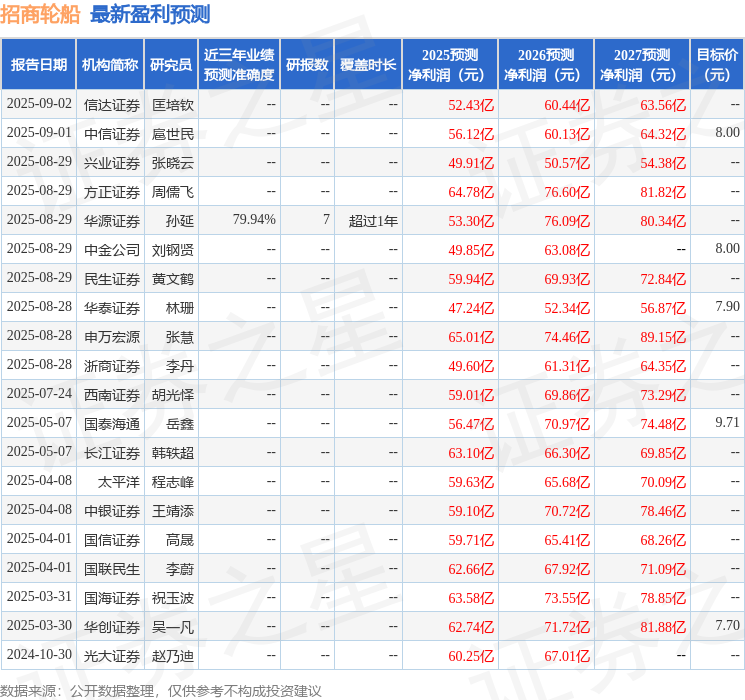
Task: Click 8.00 target price in 中信证券 row
Action: click(727, 133)
